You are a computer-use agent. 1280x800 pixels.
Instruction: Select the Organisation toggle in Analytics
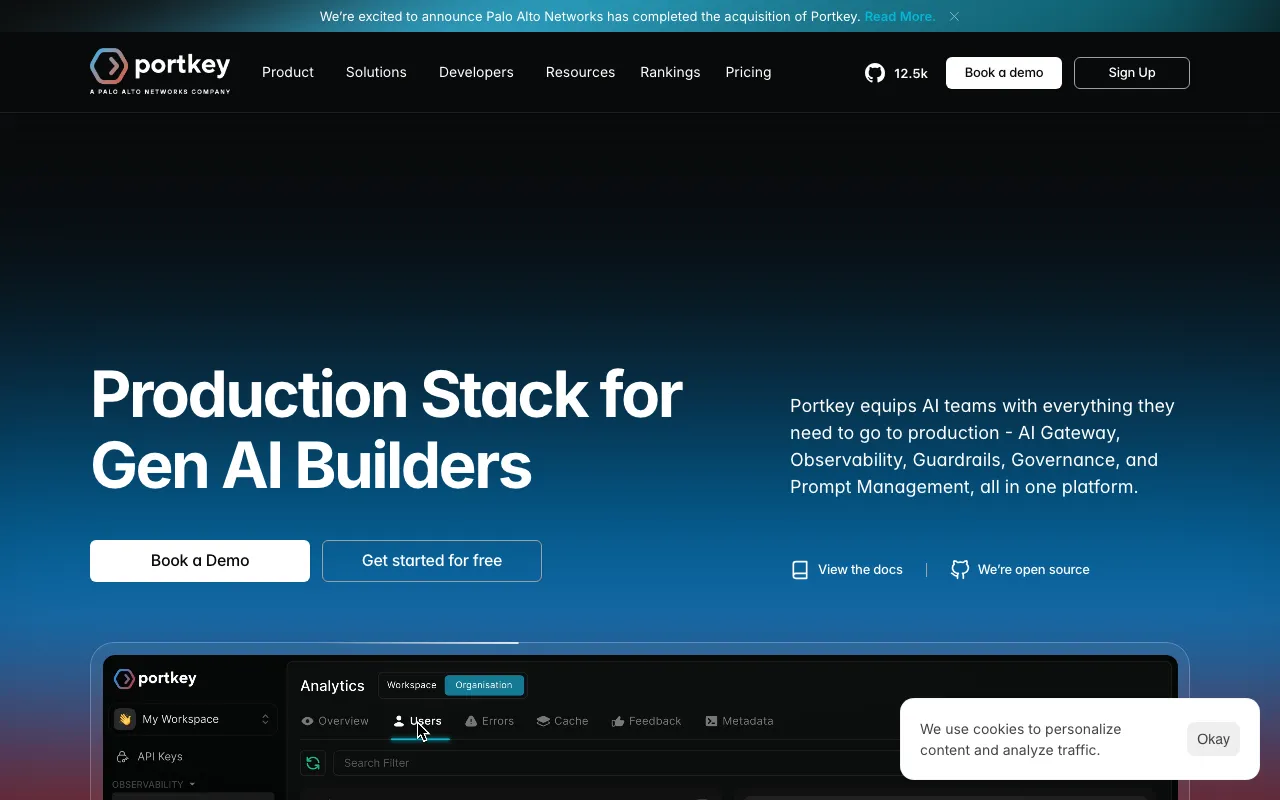(484, 685)
